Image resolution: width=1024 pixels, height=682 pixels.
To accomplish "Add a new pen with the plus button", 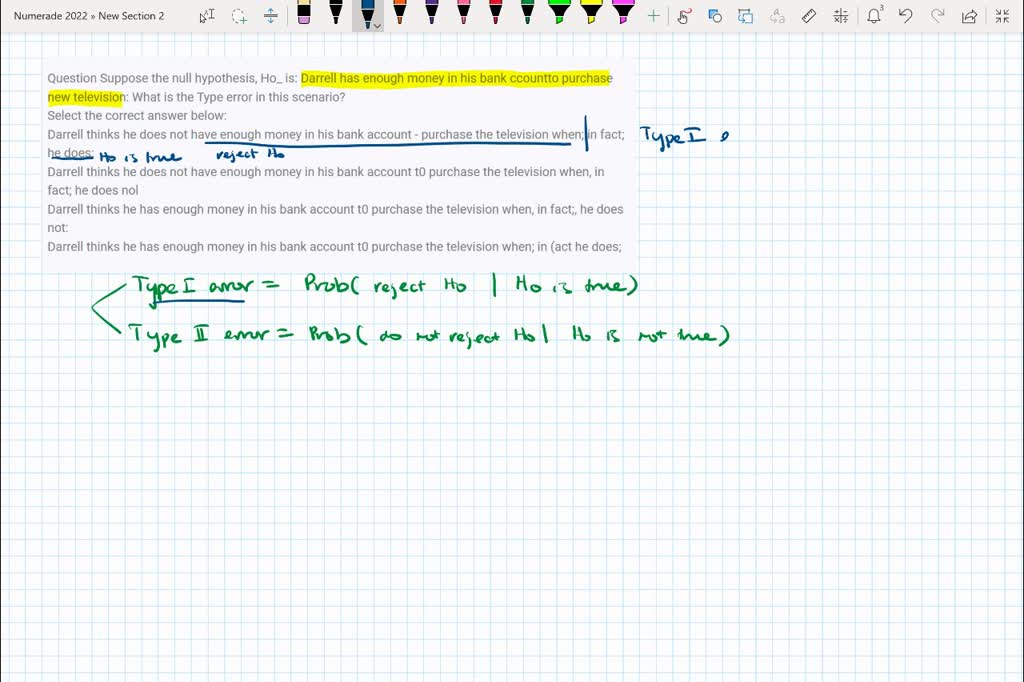I will click(x=653, y=15).
